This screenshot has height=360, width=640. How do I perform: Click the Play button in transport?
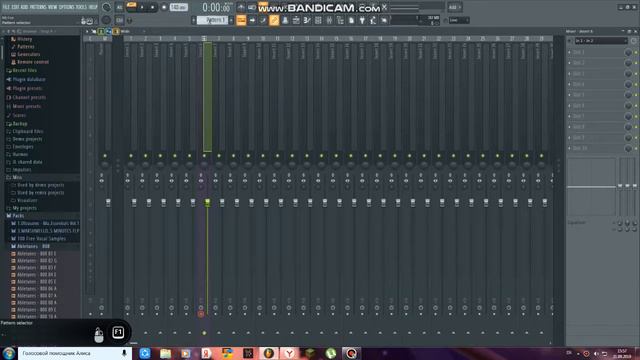(142, 7)
